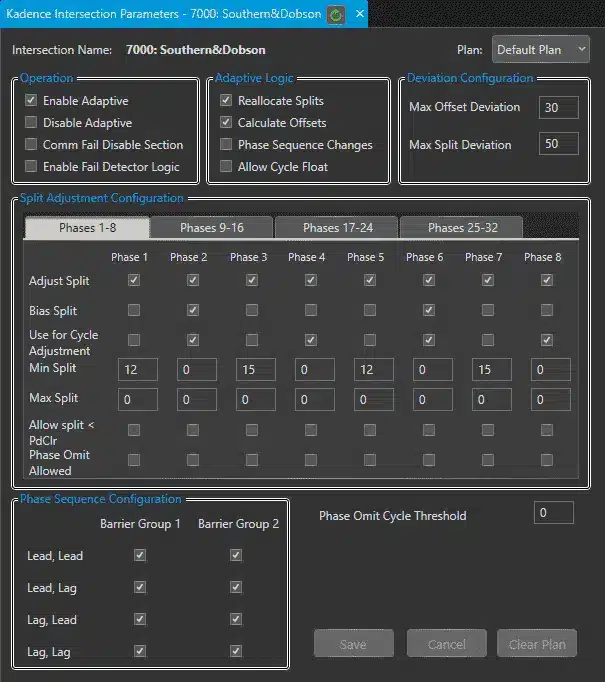The image size is (605, 682).
Task: Click the Phase 1 Min Split field
Action: pos(138,370)
